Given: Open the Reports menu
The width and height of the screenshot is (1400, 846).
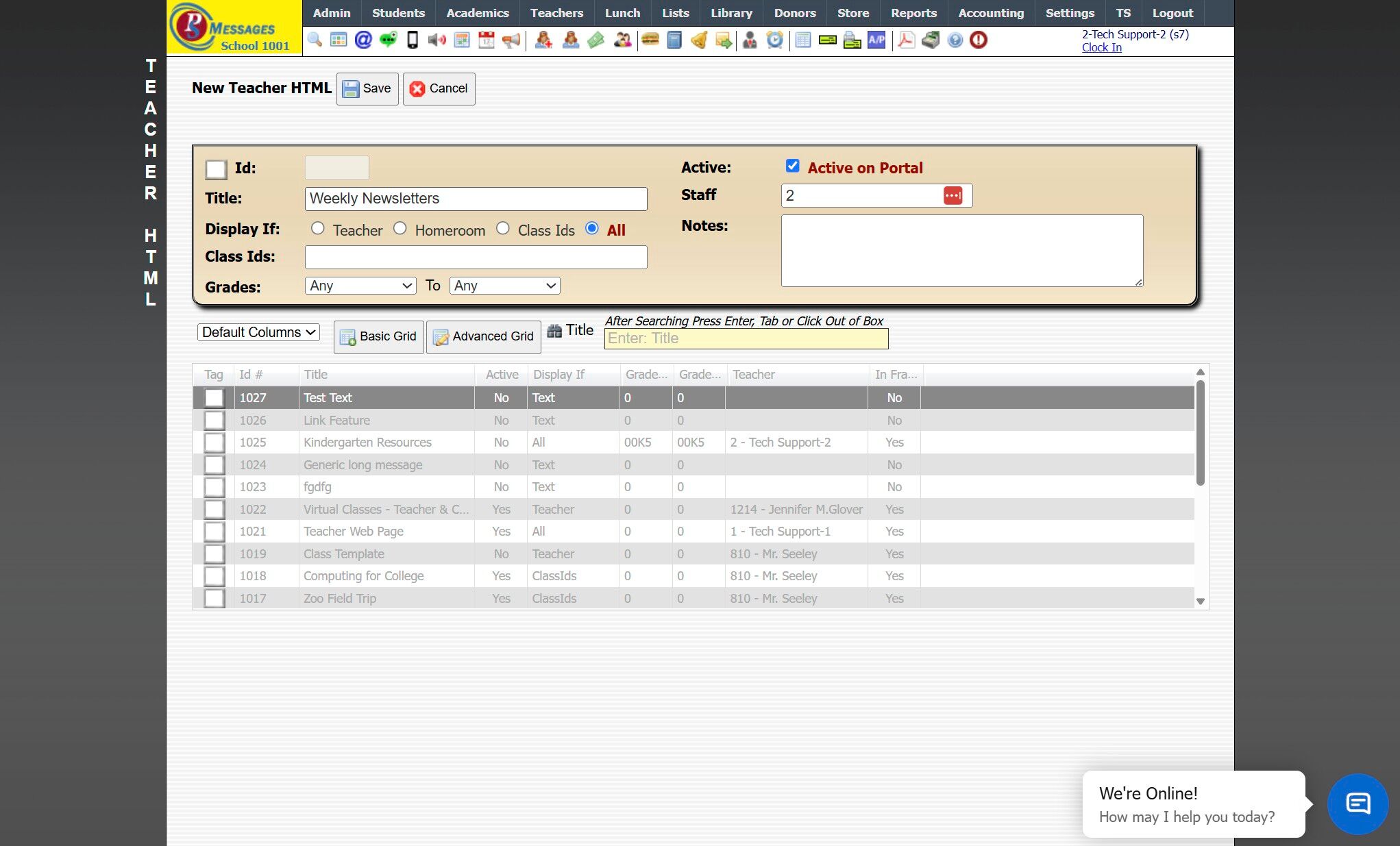Looking at the screenshot, I should (913, 13).
